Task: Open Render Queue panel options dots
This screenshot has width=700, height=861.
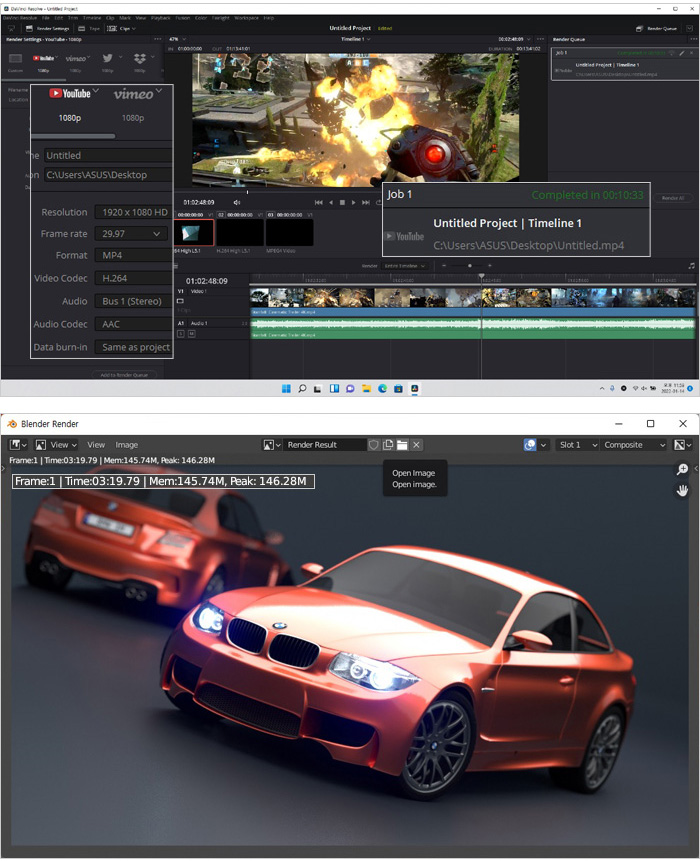Action: click(693, 40)
